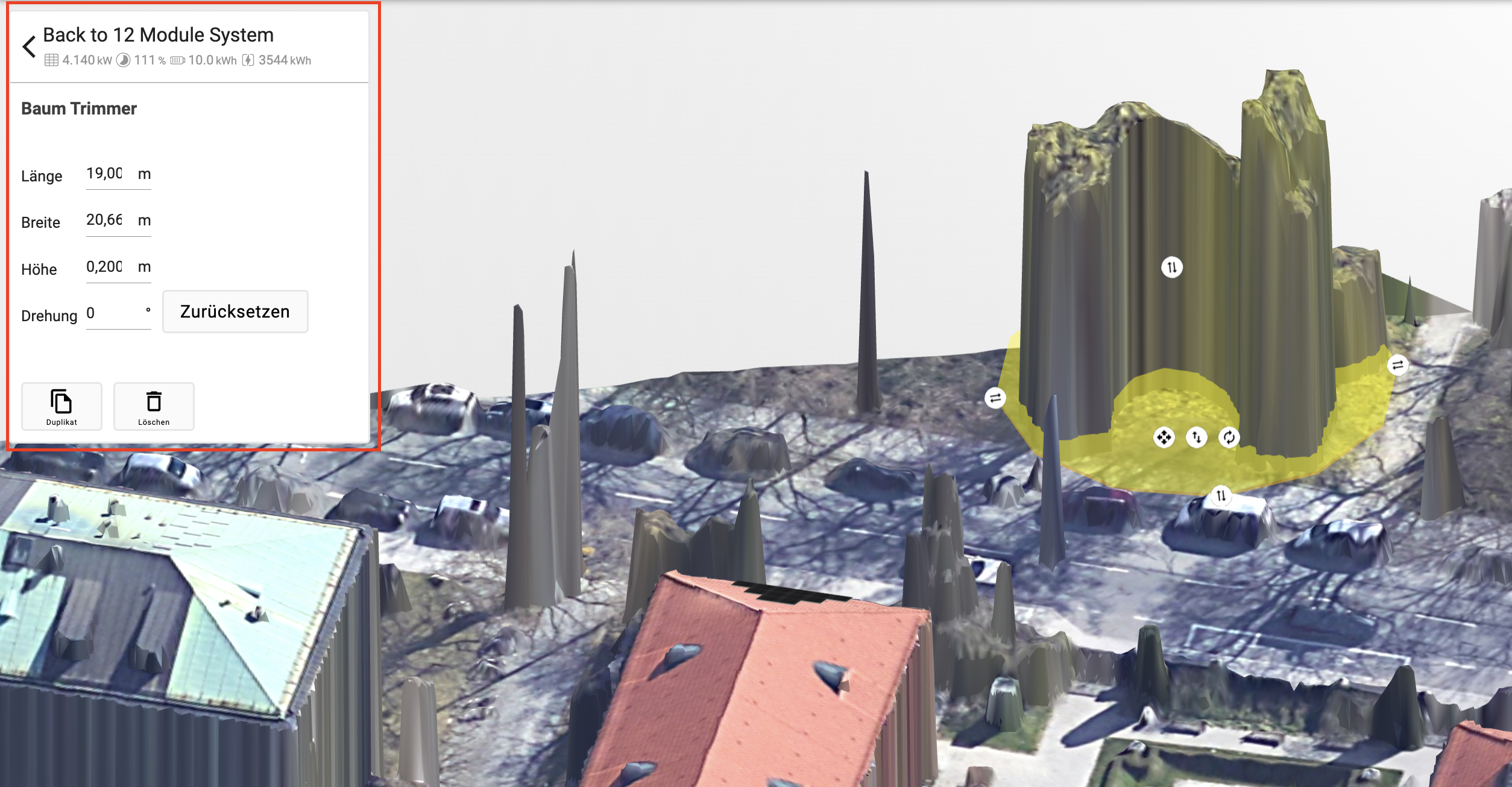The height and width of the screenshot is (787, 1512).
Task: Click the energy bolt icon beside 3544 kWh
Action: point(248,60)
